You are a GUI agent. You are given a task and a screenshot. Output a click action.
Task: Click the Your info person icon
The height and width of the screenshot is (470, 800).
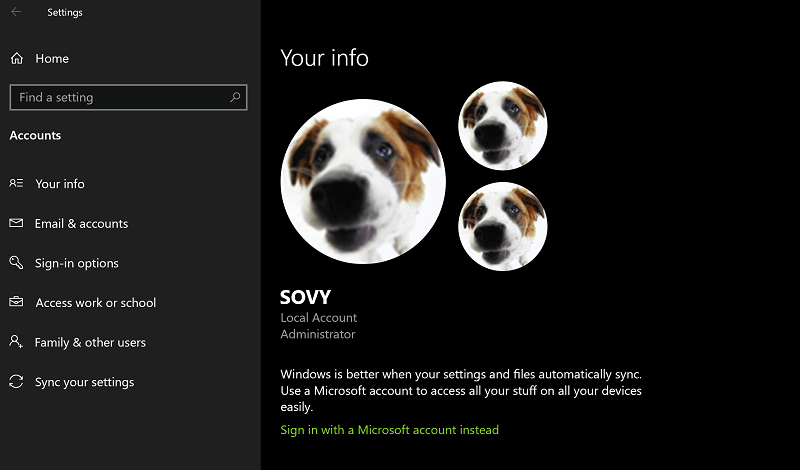click(x=16, y=183)
